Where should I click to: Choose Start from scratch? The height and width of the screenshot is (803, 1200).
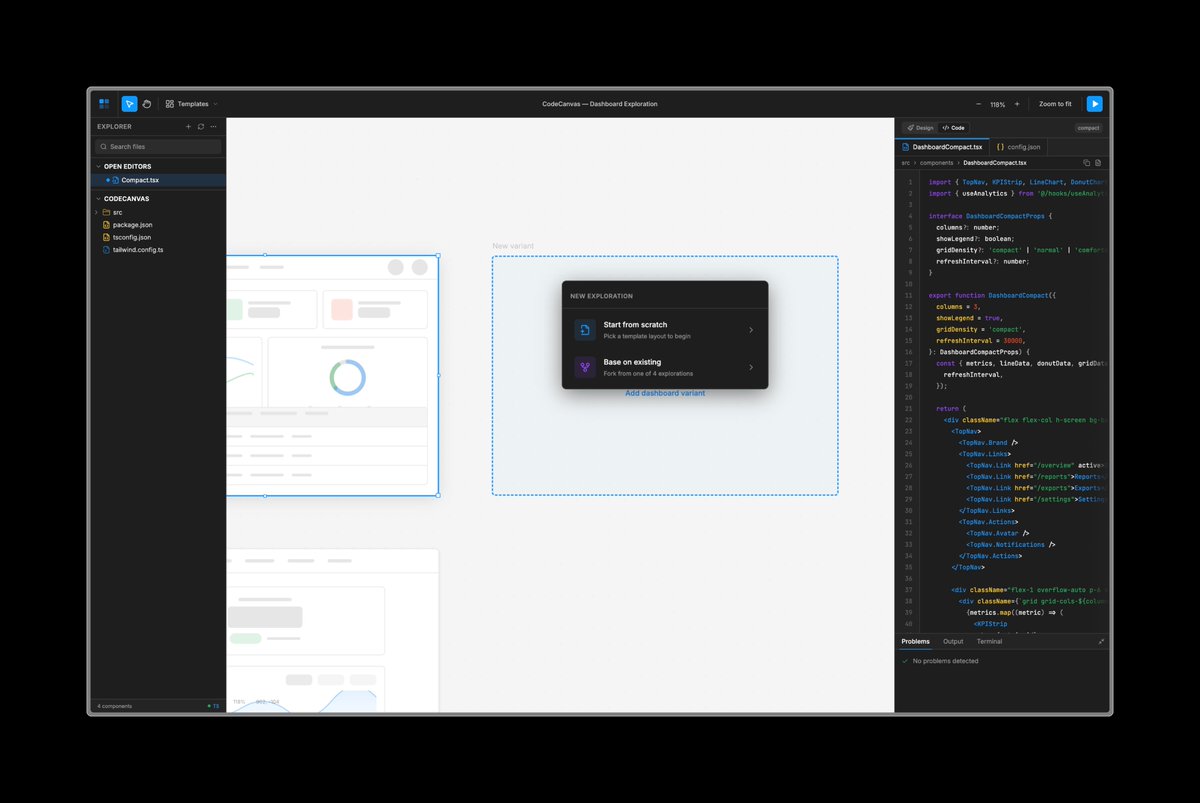point(664,329)
